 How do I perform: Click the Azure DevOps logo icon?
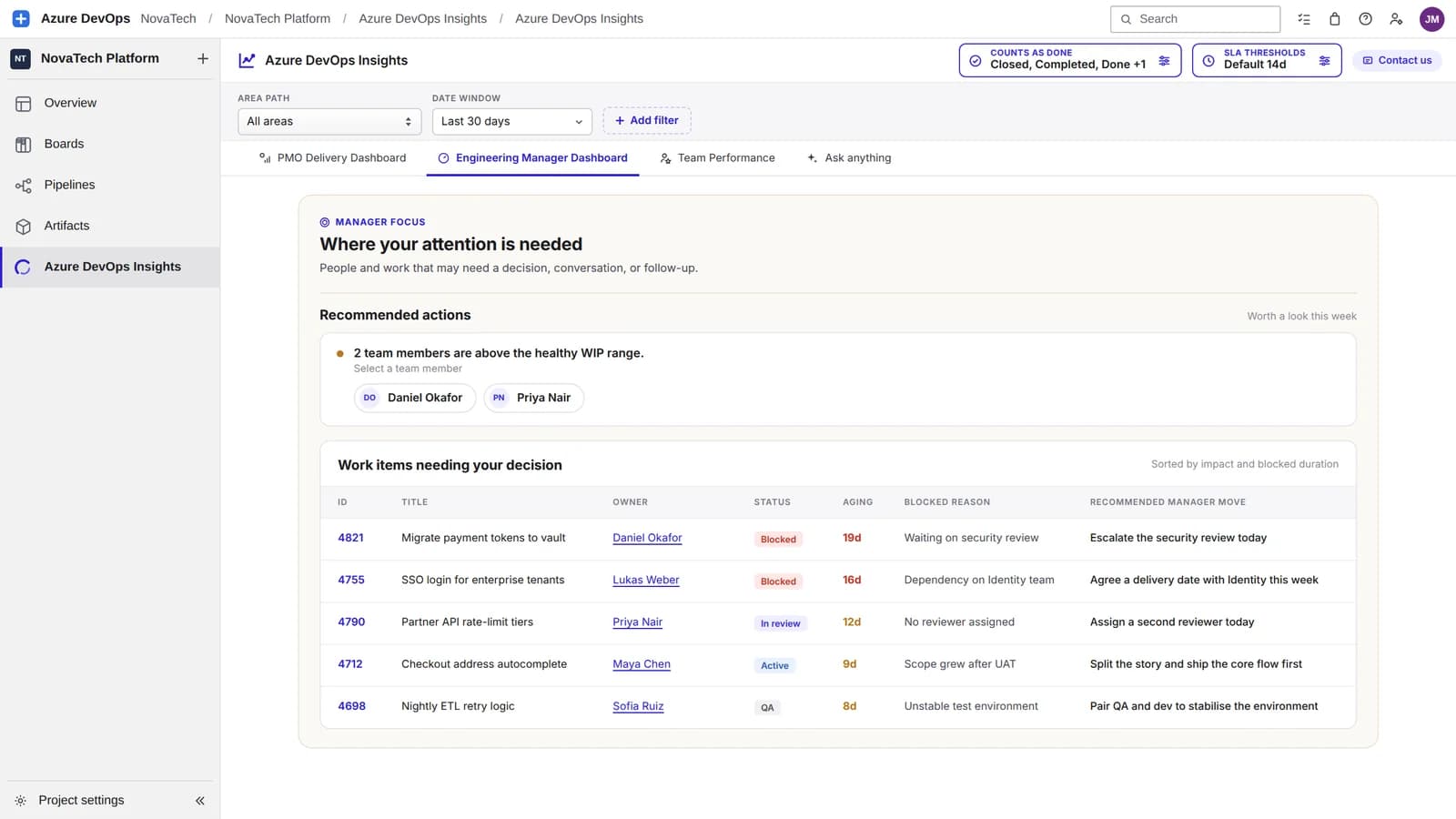(x=21, y=18)
